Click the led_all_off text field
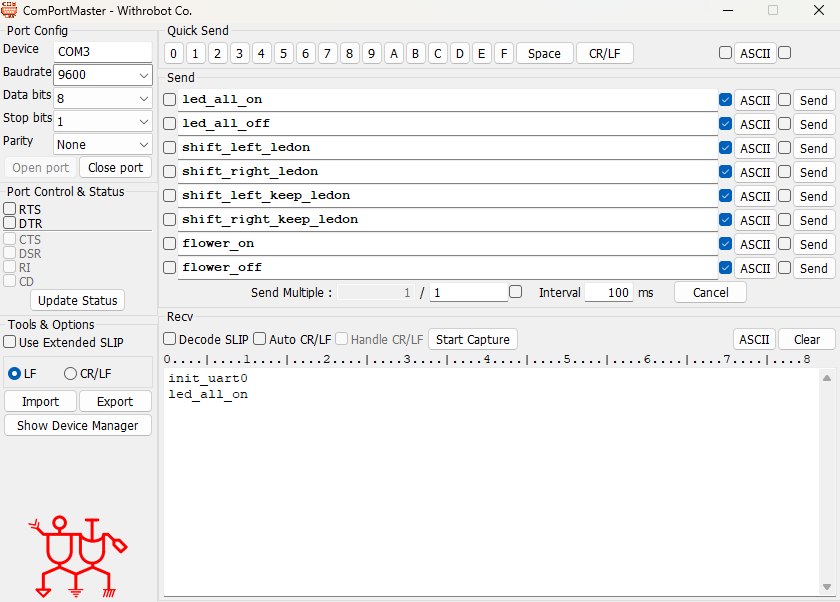Viewport: 840px width, 602px height. (448, 124)
